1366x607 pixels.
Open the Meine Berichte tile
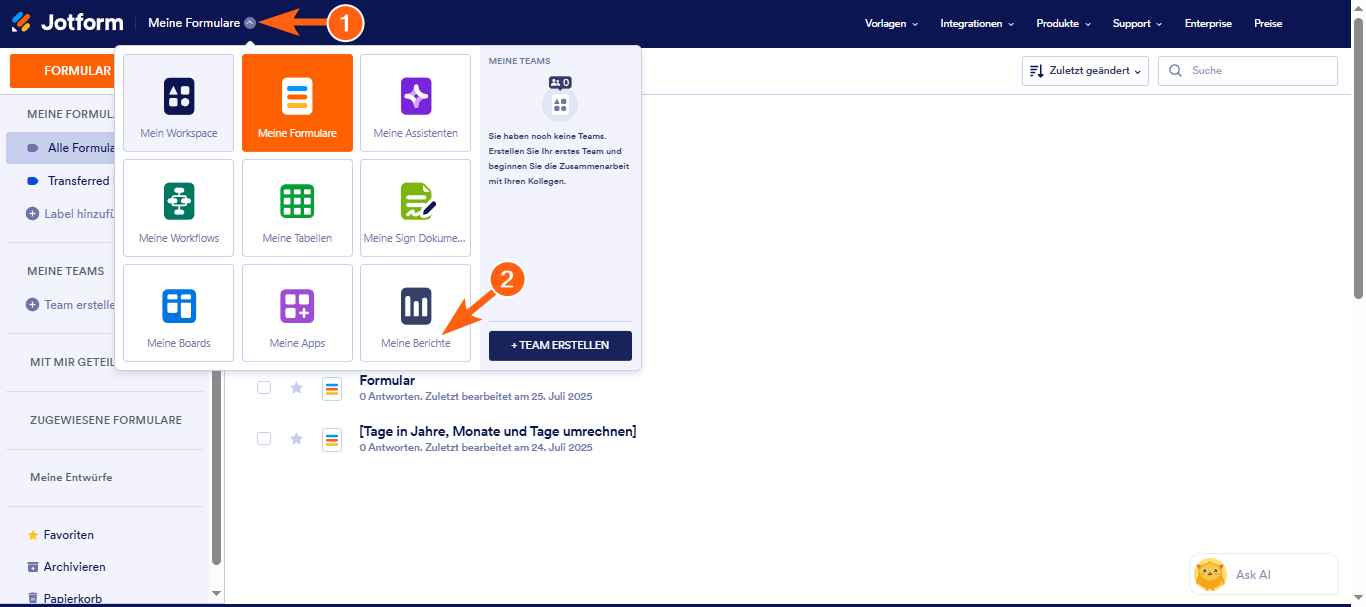click(415, 313)
